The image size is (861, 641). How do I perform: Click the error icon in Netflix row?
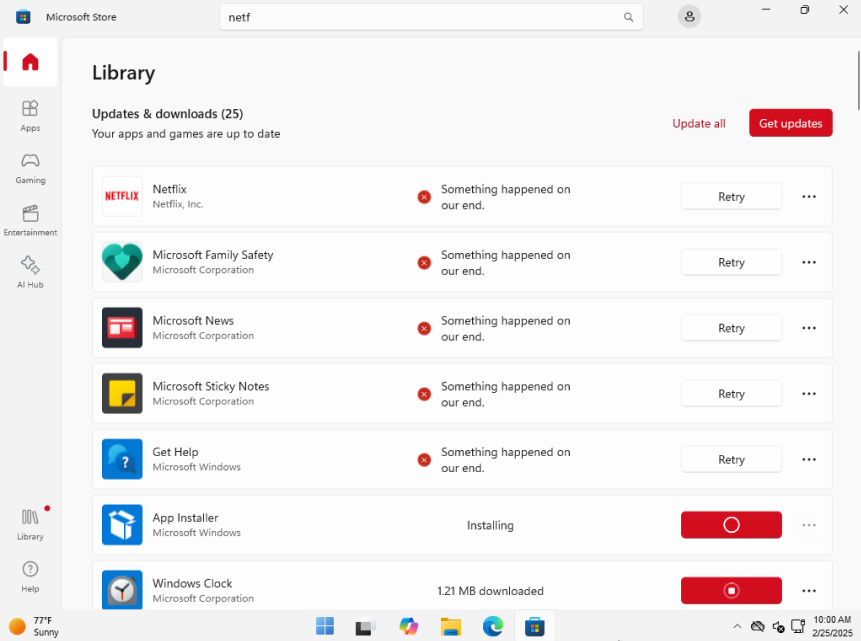(x=424, y=197)
